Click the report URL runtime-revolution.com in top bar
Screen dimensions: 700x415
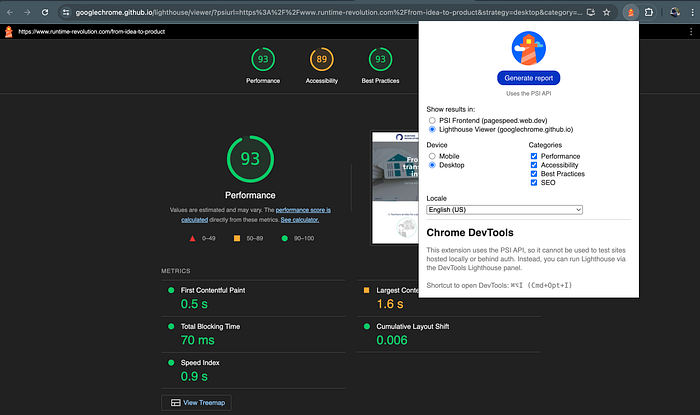click(92, 32)
